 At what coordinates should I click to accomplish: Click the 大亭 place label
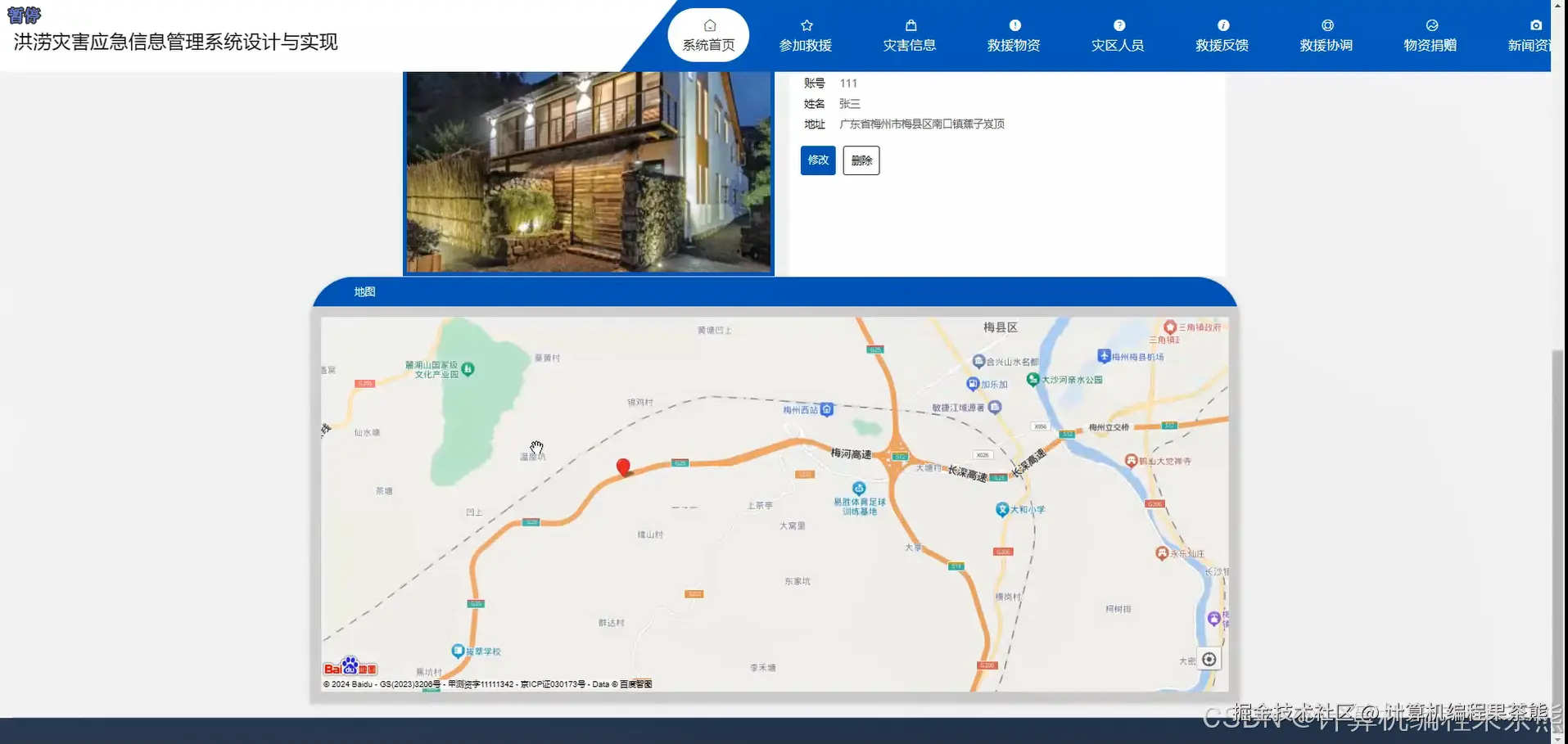click(x=914, y=548)
